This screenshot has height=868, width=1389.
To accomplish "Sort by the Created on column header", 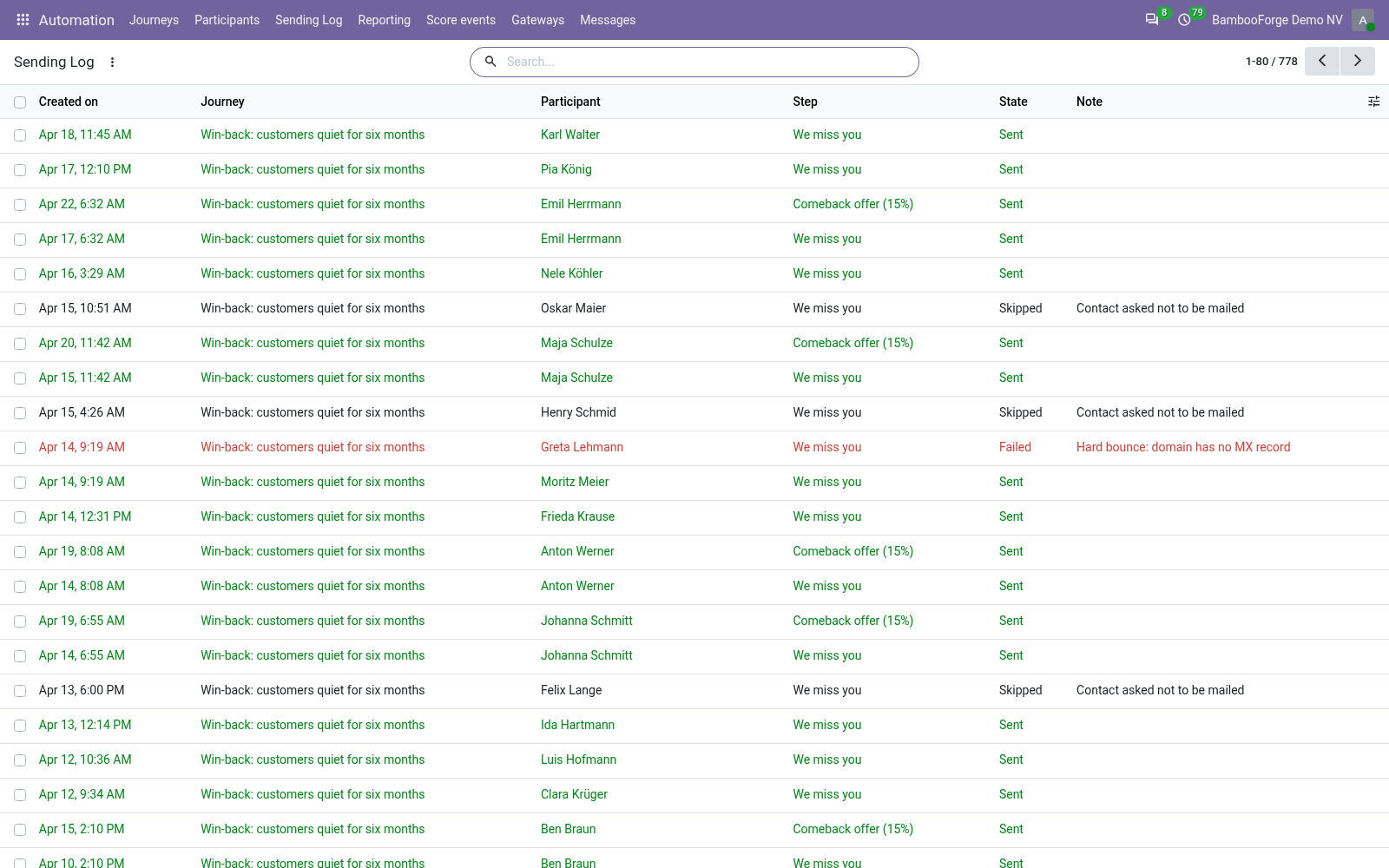I will click(69, 102).
